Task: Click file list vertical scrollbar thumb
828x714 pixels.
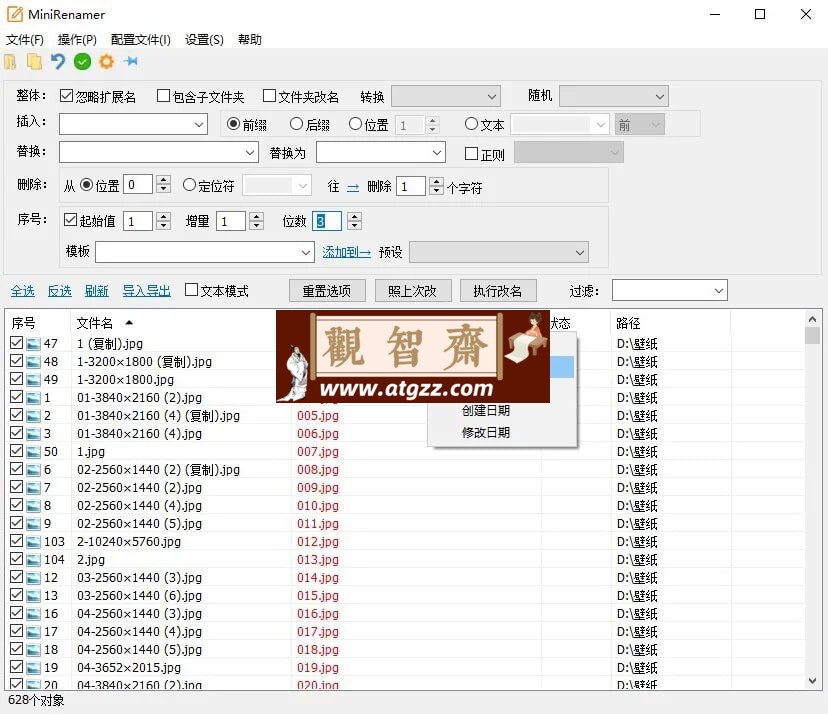Action: pyautogui.click(x=812, y=335)
